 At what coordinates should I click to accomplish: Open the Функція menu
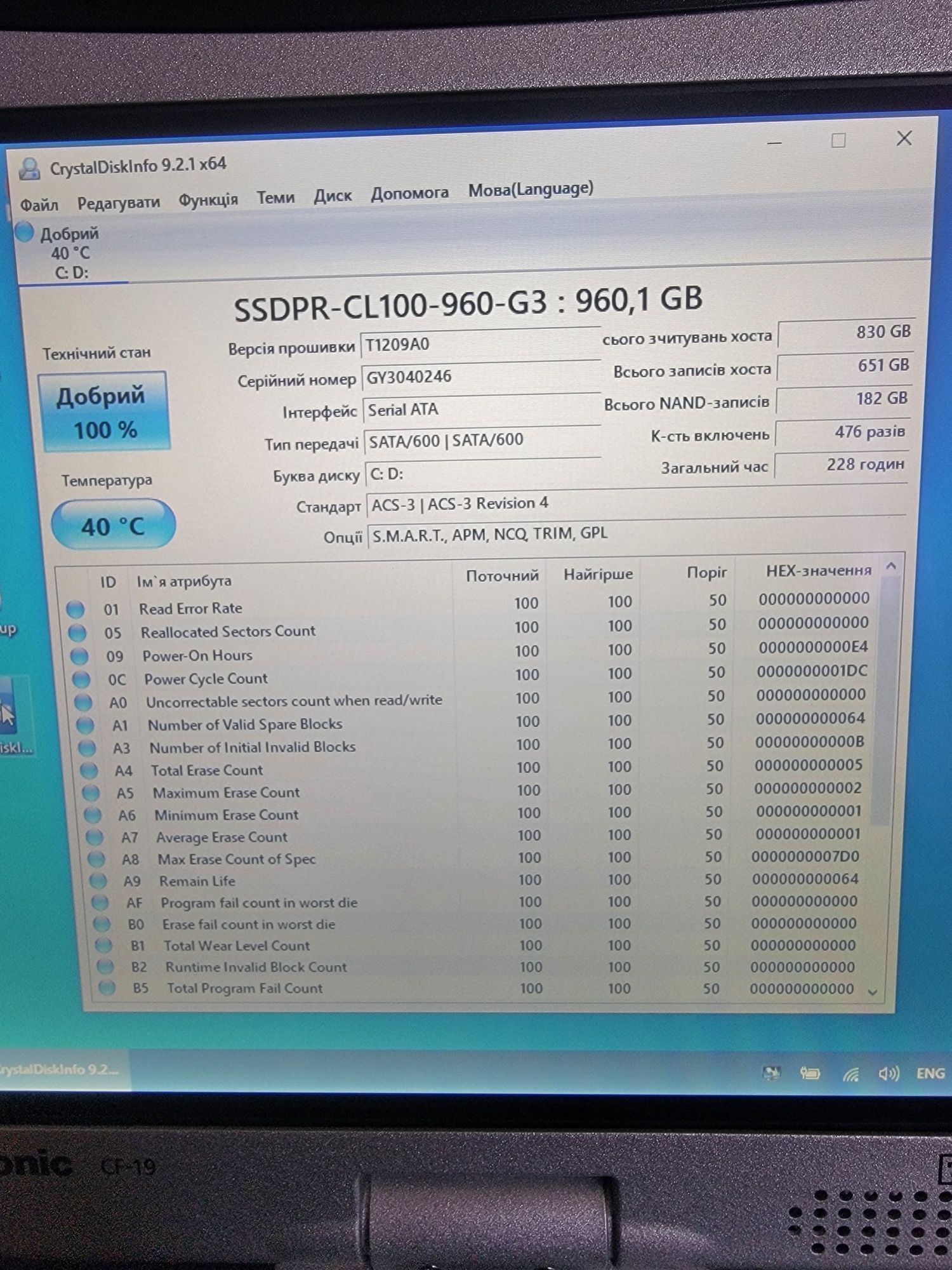pyautogui.click(x=208, y=200)
